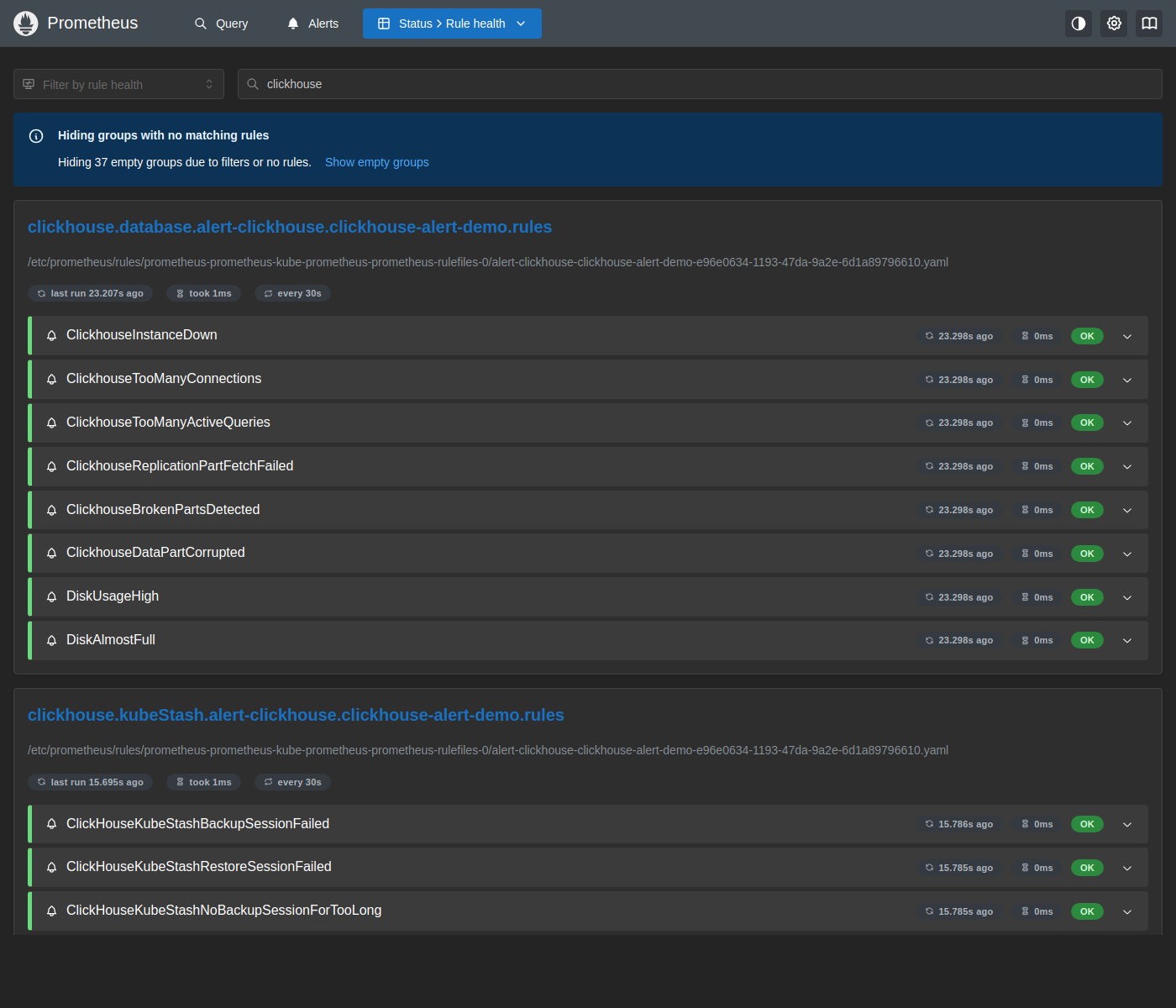1176x1008 pixels.
Task: Click the repeat icon in the database group's every 30s badge
Action: 268,293
